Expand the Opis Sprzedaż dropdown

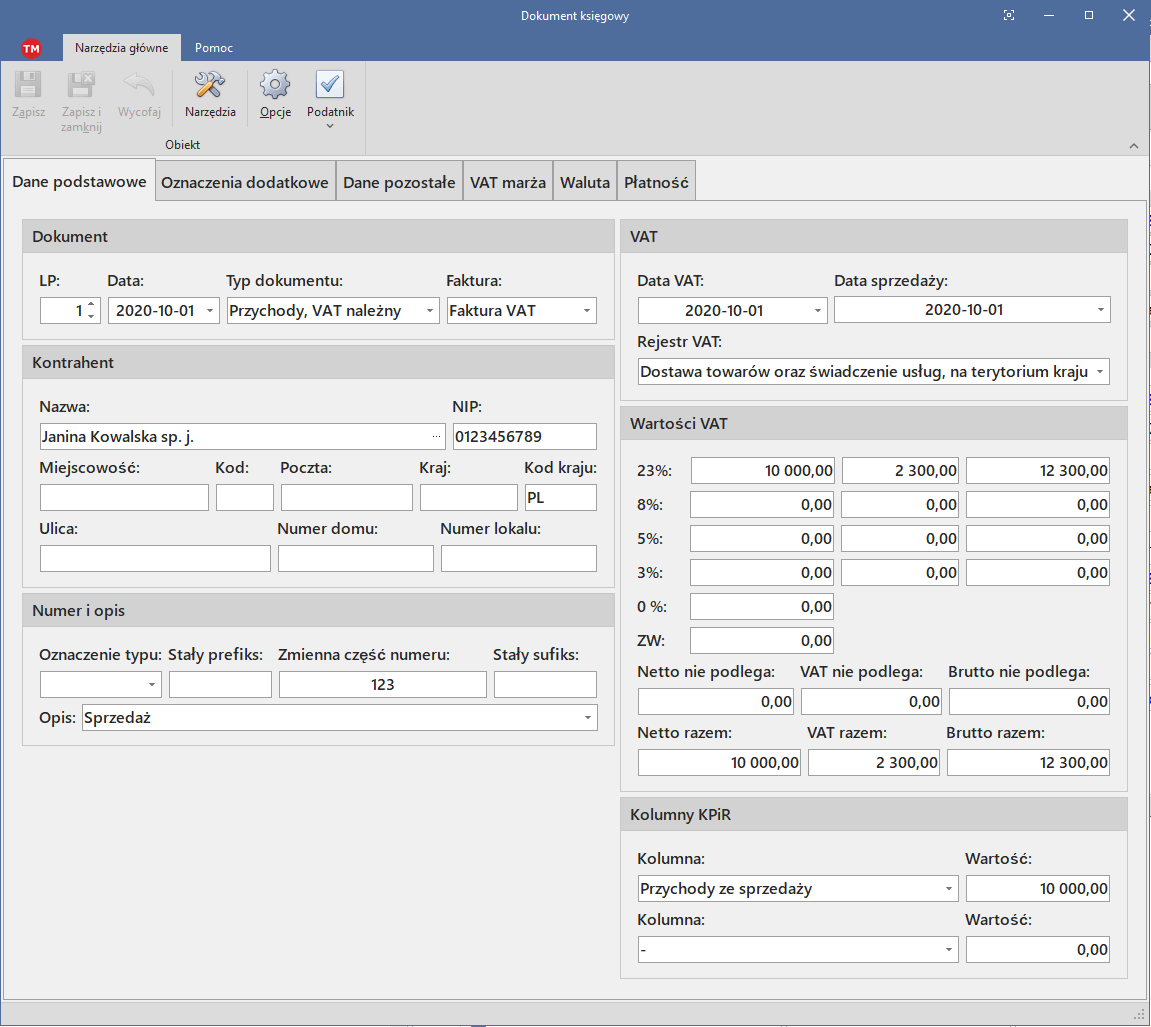click(587, 717)
